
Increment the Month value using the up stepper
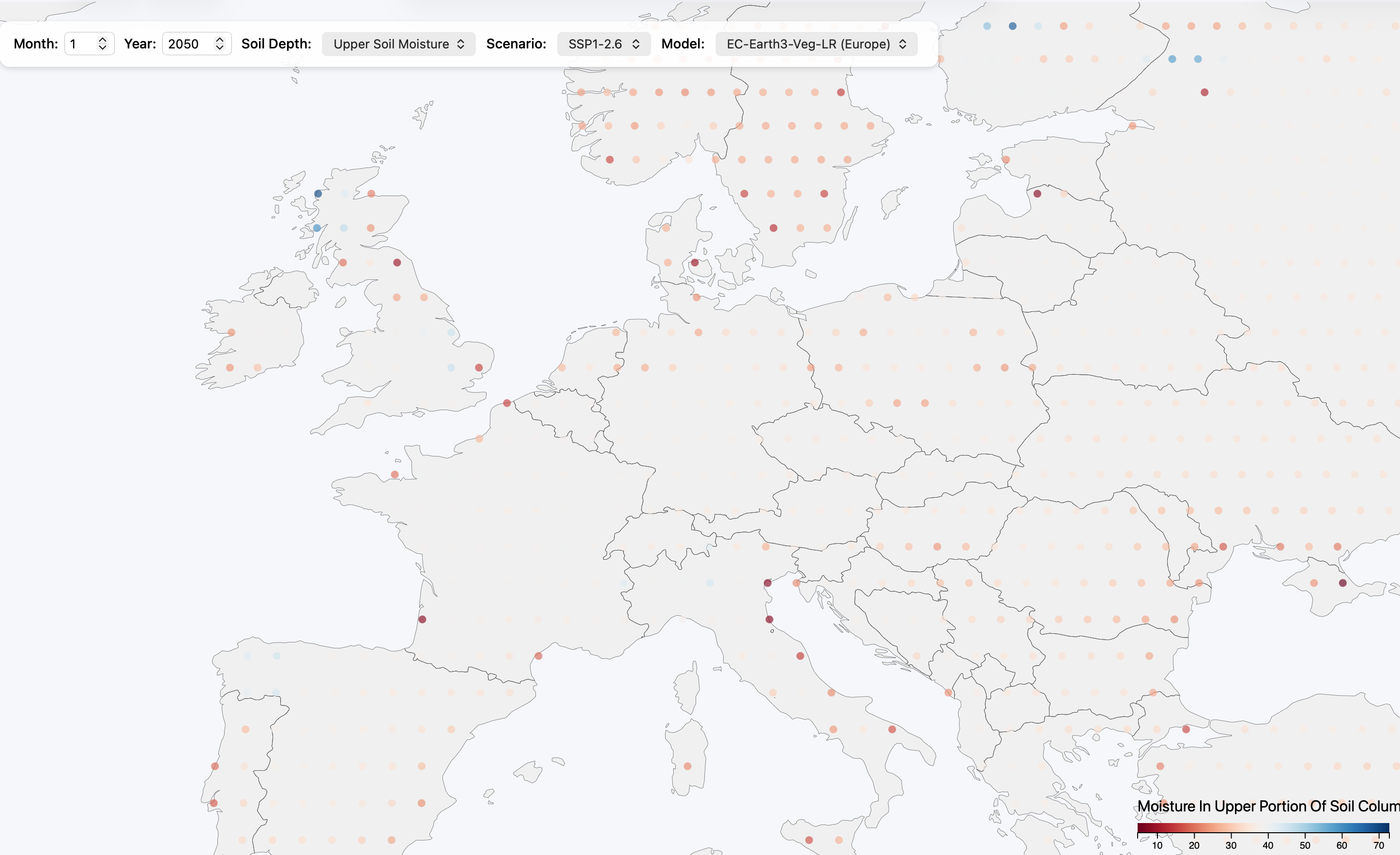[x=102, y=40]
